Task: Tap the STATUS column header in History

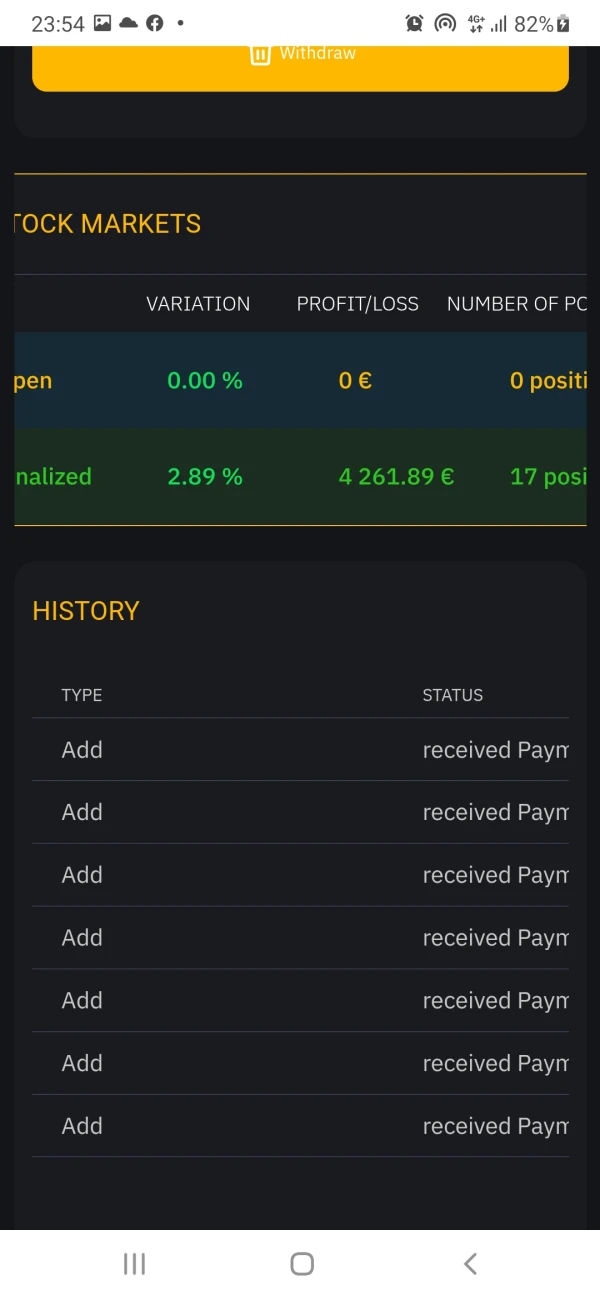Action: [x=452, y=695]
